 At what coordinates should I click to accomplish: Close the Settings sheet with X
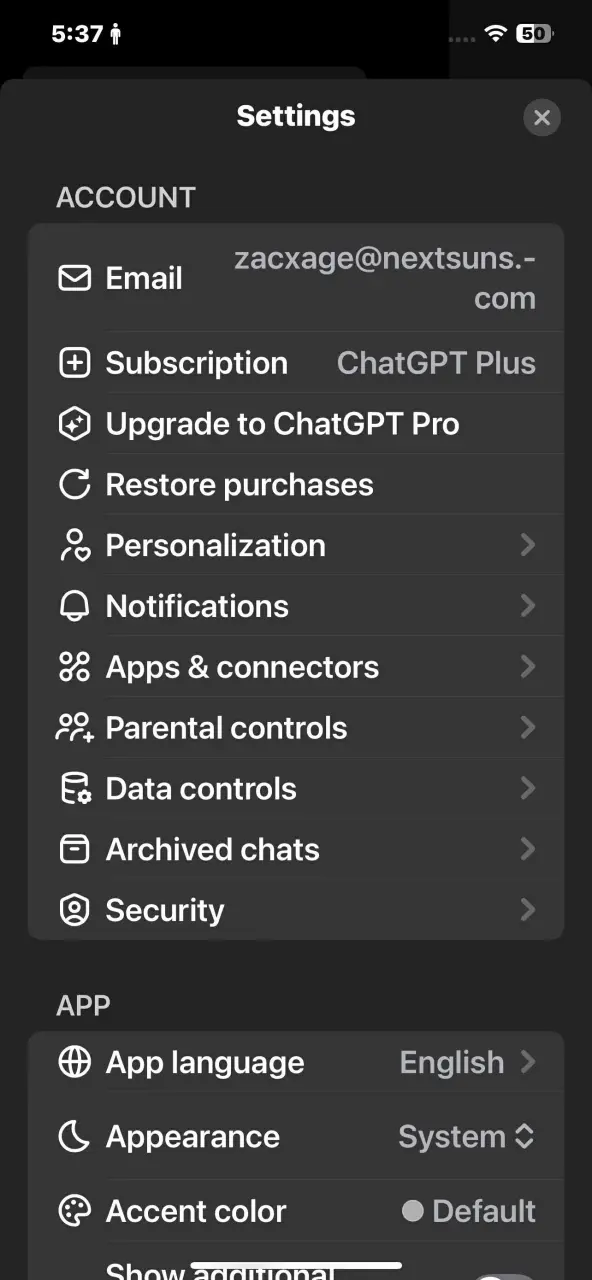542,118
